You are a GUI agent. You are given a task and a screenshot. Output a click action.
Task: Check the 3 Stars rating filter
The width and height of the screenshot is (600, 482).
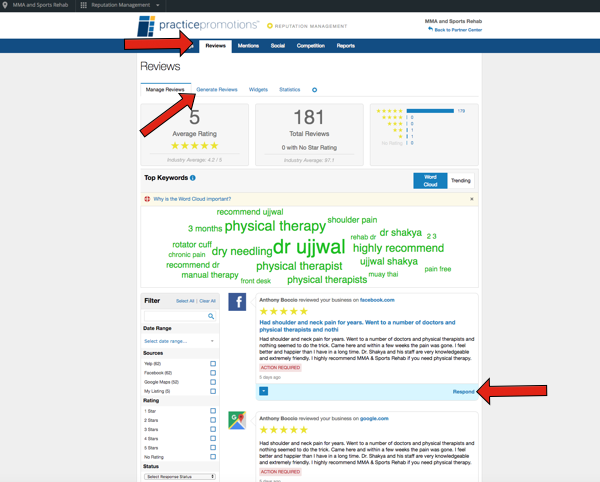[213, 429]
